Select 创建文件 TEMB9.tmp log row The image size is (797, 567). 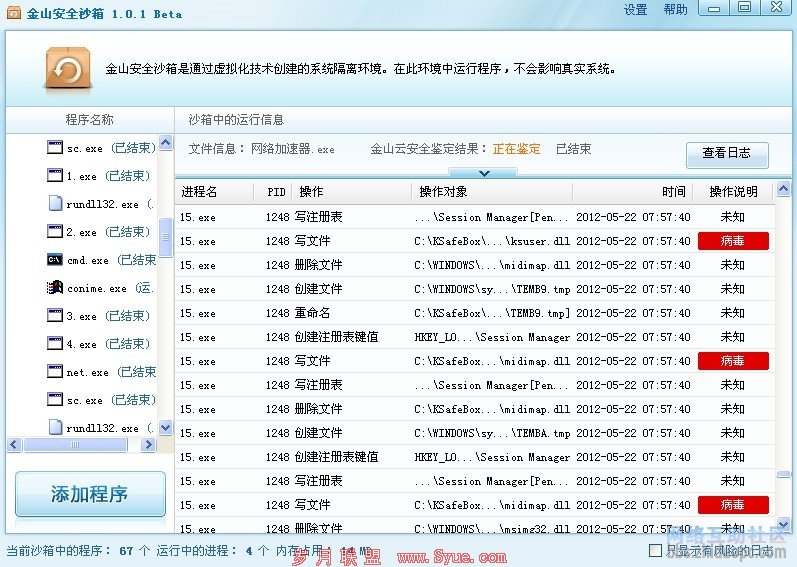[475, 289]
